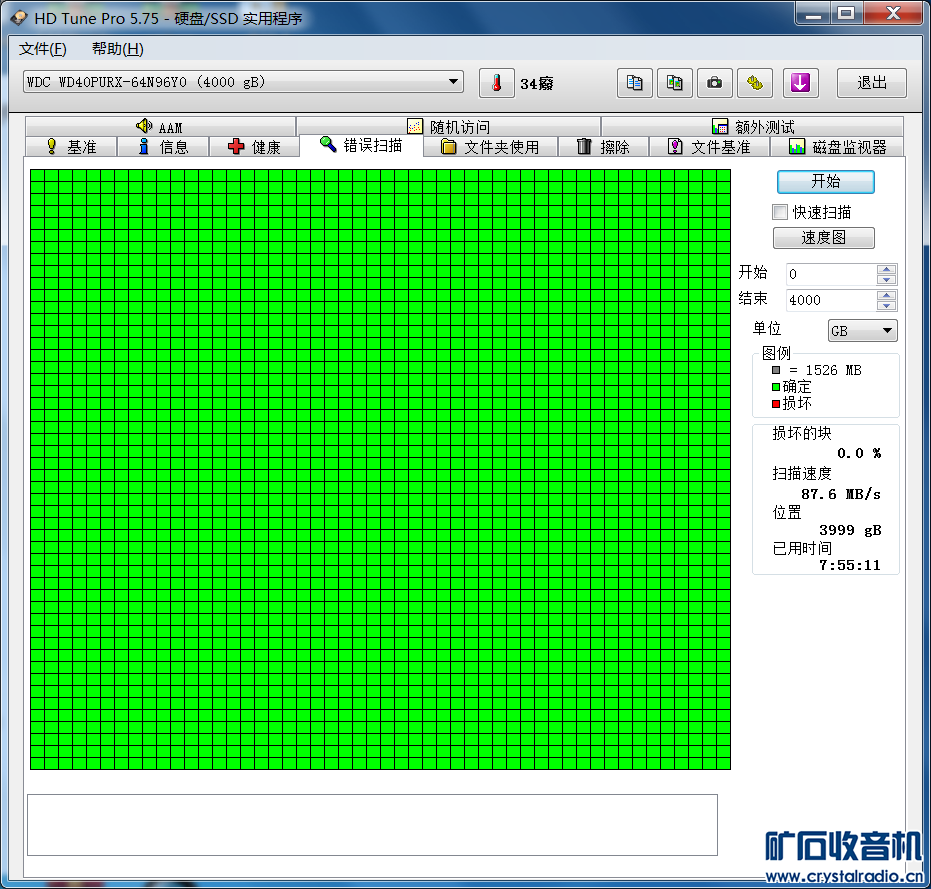
Task: Decrease the 结束 end value
Action: [886, 306]
